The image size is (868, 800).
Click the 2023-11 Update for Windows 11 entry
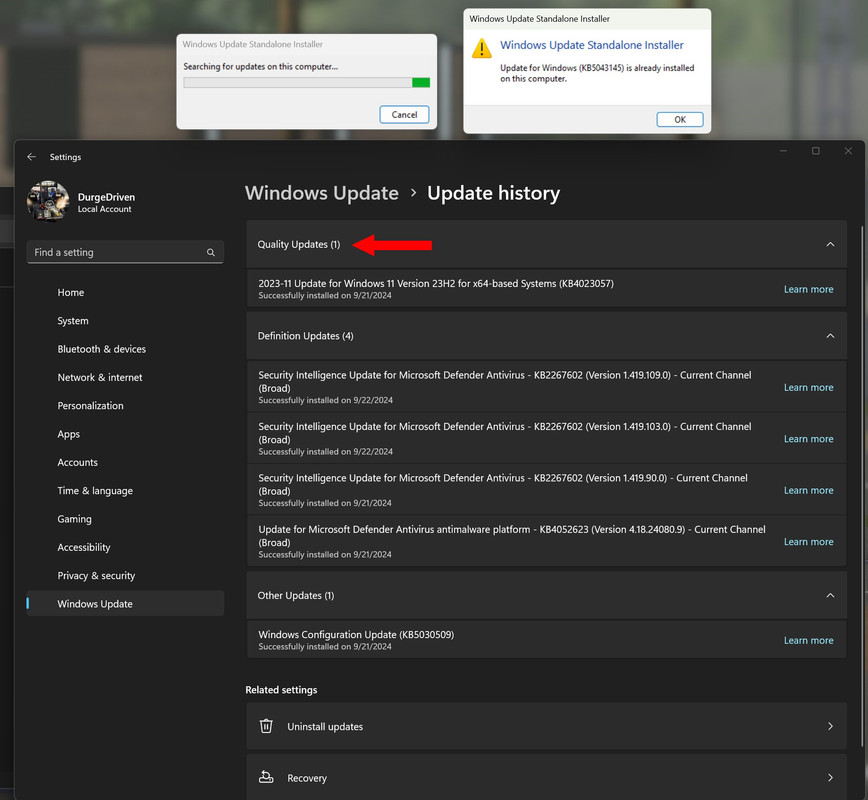point(546,288)
